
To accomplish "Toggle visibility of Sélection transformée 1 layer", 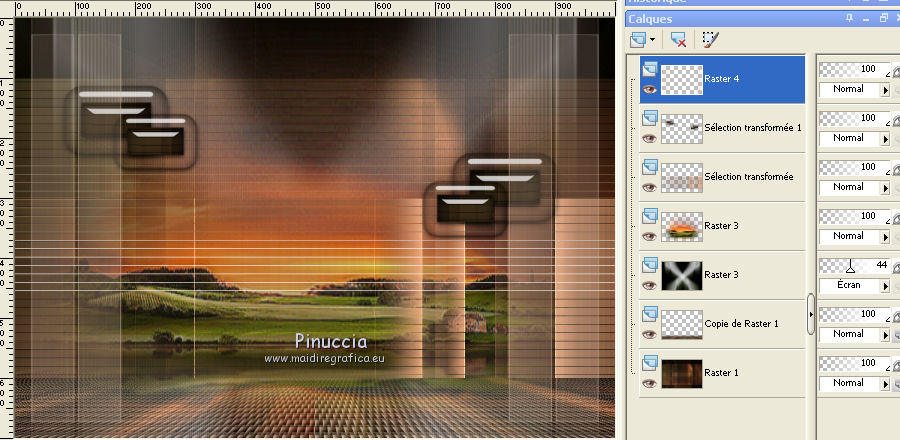I will [649, 138].
